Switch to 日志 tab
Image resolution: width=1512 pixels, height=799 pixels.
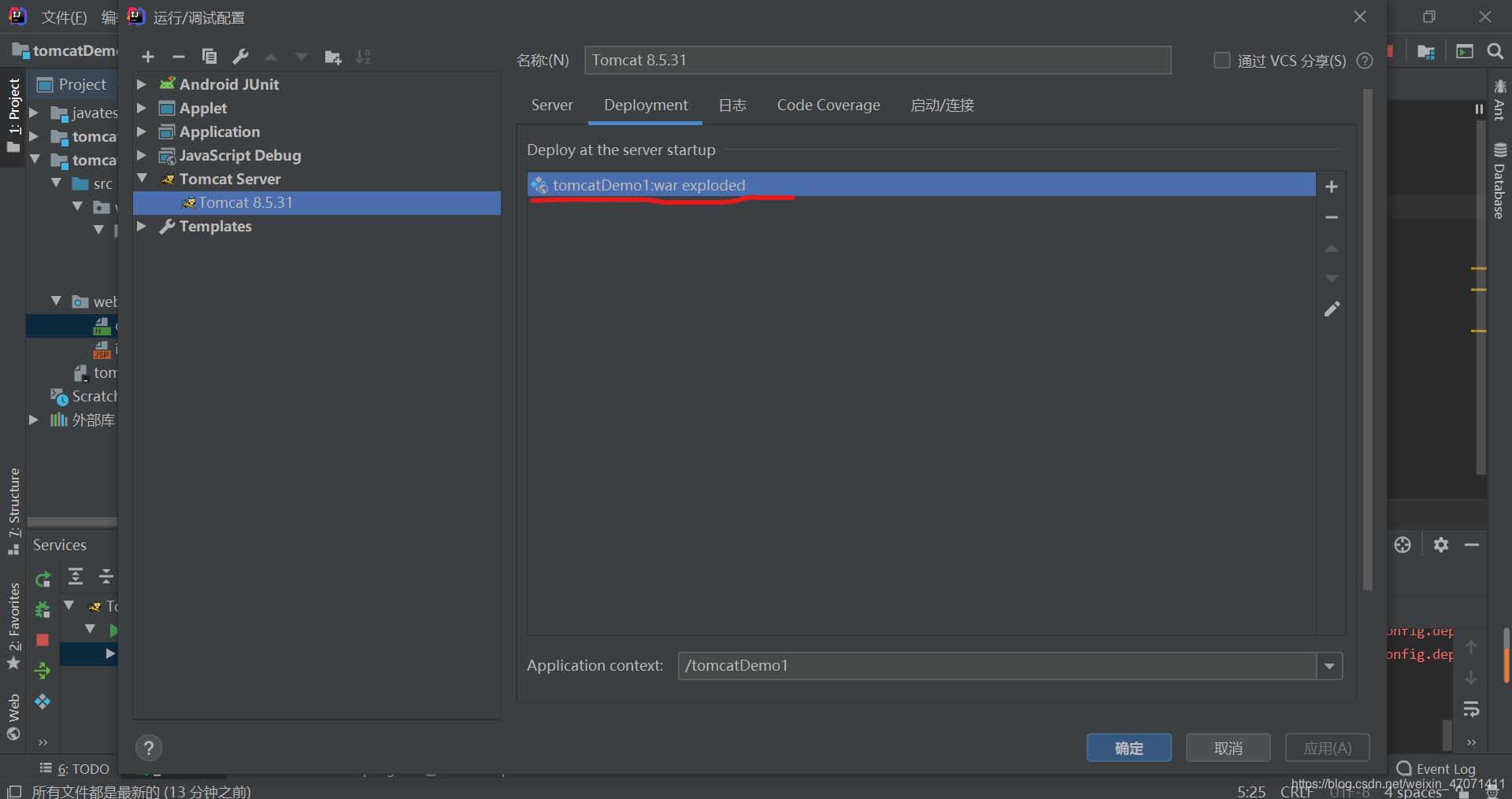pos(732,105)
